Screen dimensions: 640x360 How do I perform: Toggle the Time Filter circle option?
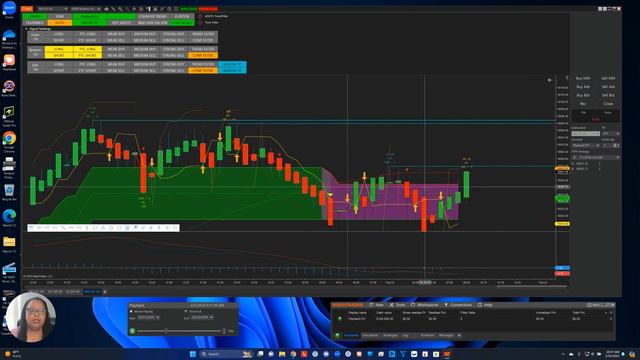click(200, 22)
